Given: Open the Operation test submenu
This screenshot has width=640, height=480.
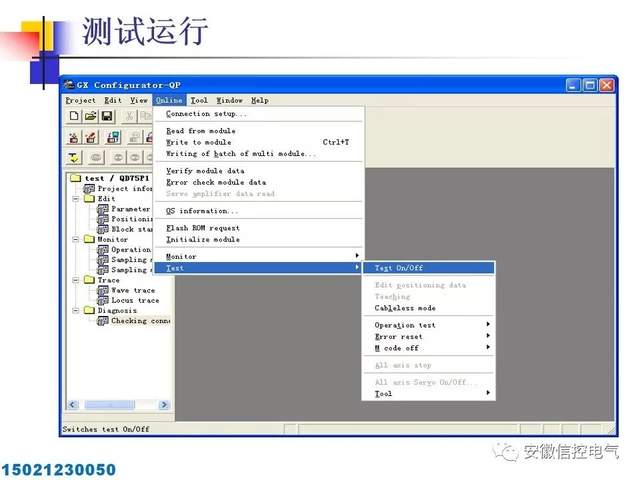Looking at the screenshot, I should [429, 325].
